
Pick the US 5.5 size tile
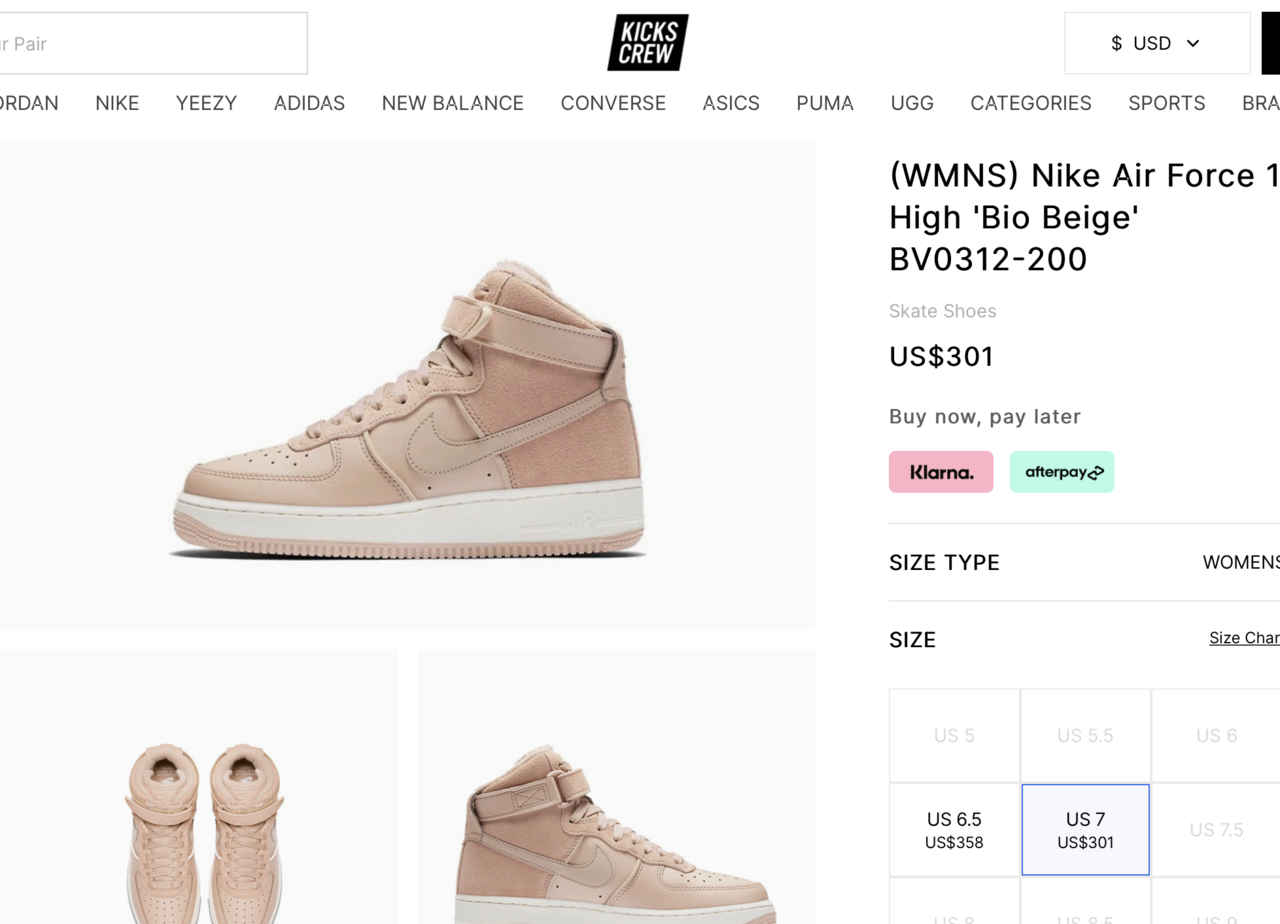pos(1085,736)
